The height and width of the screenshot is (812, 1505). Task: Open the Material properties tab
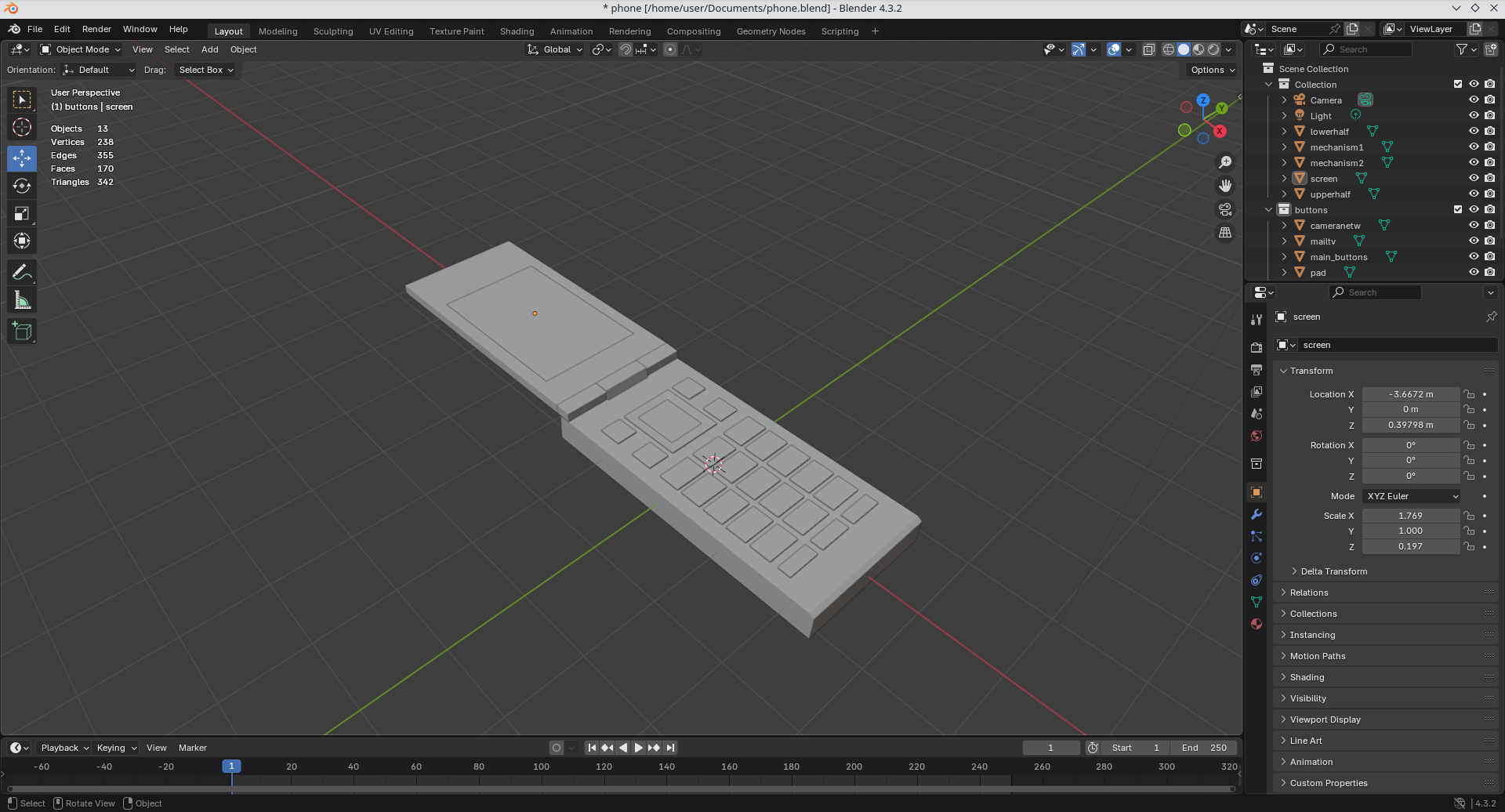point(1257,624)
